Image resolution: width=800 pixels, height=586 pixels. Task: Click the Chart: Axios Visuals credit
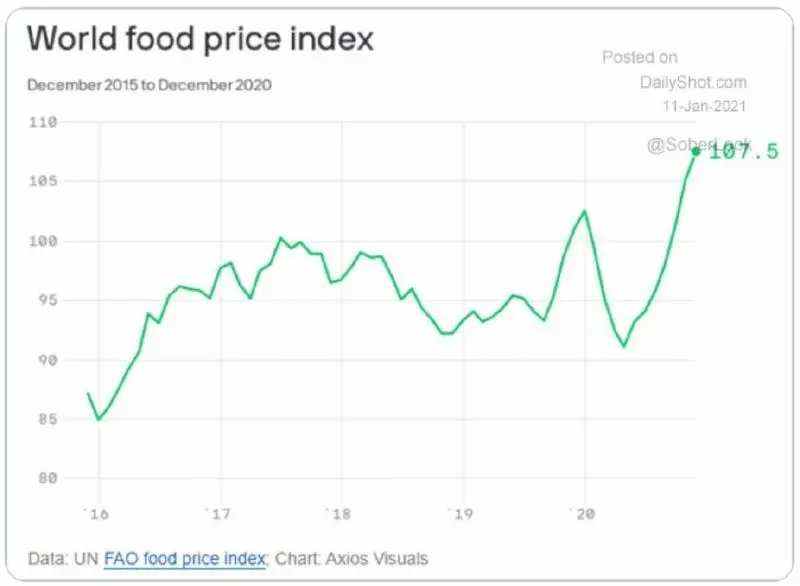pyautogui.click(x=352, y=558)
